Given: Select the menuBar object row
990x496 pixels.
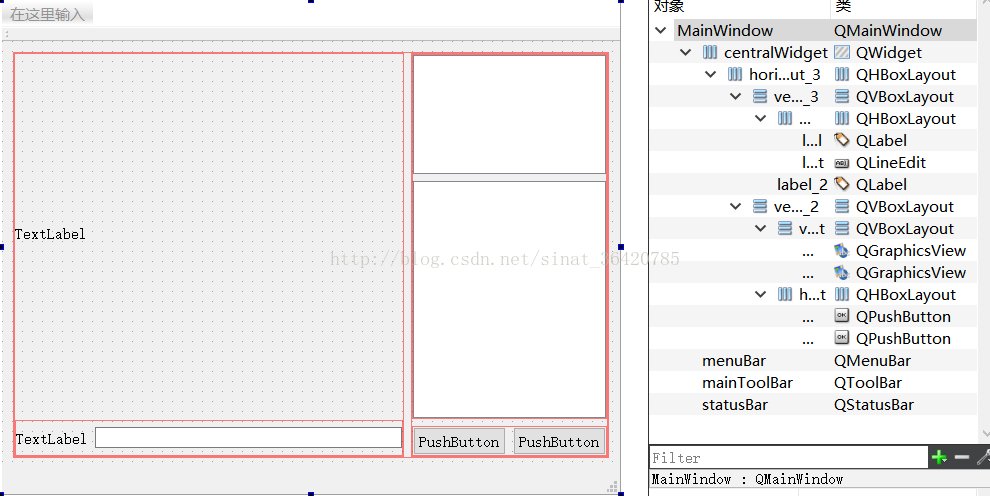Looking at the screenshot, I should [813, 360].
